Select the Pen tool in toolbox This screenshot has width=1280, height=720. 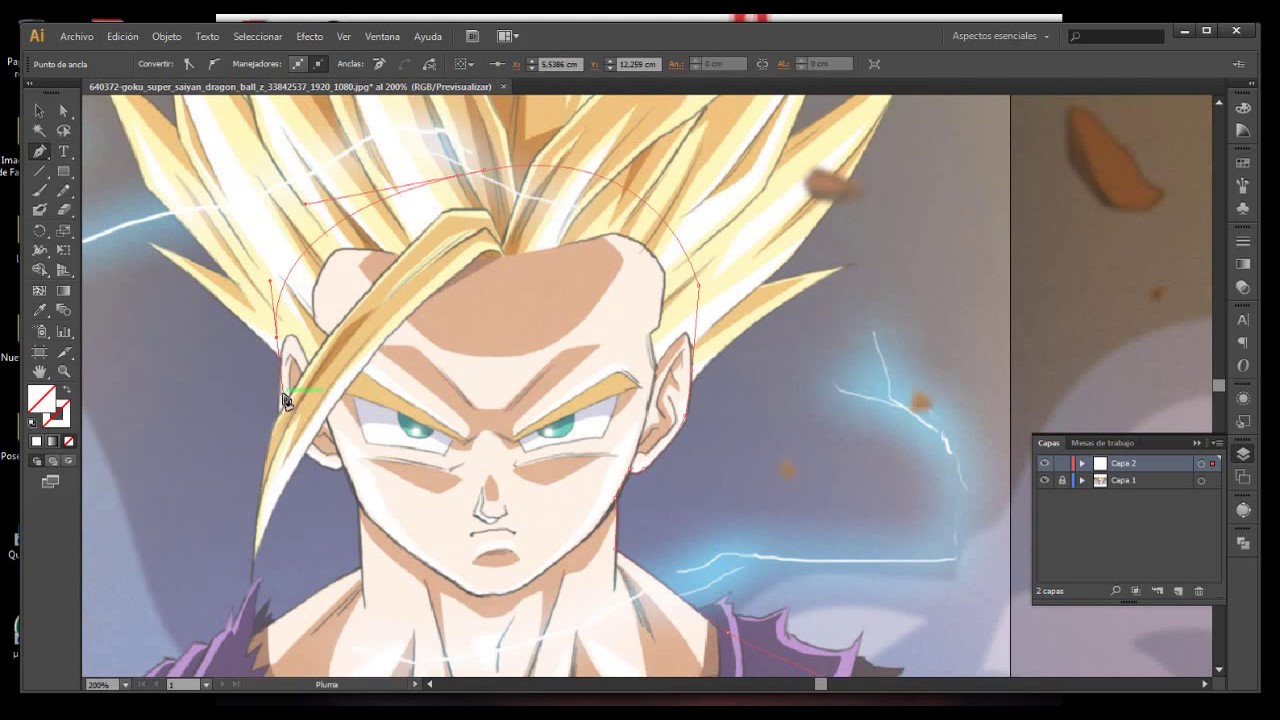(x=39, y=151)
